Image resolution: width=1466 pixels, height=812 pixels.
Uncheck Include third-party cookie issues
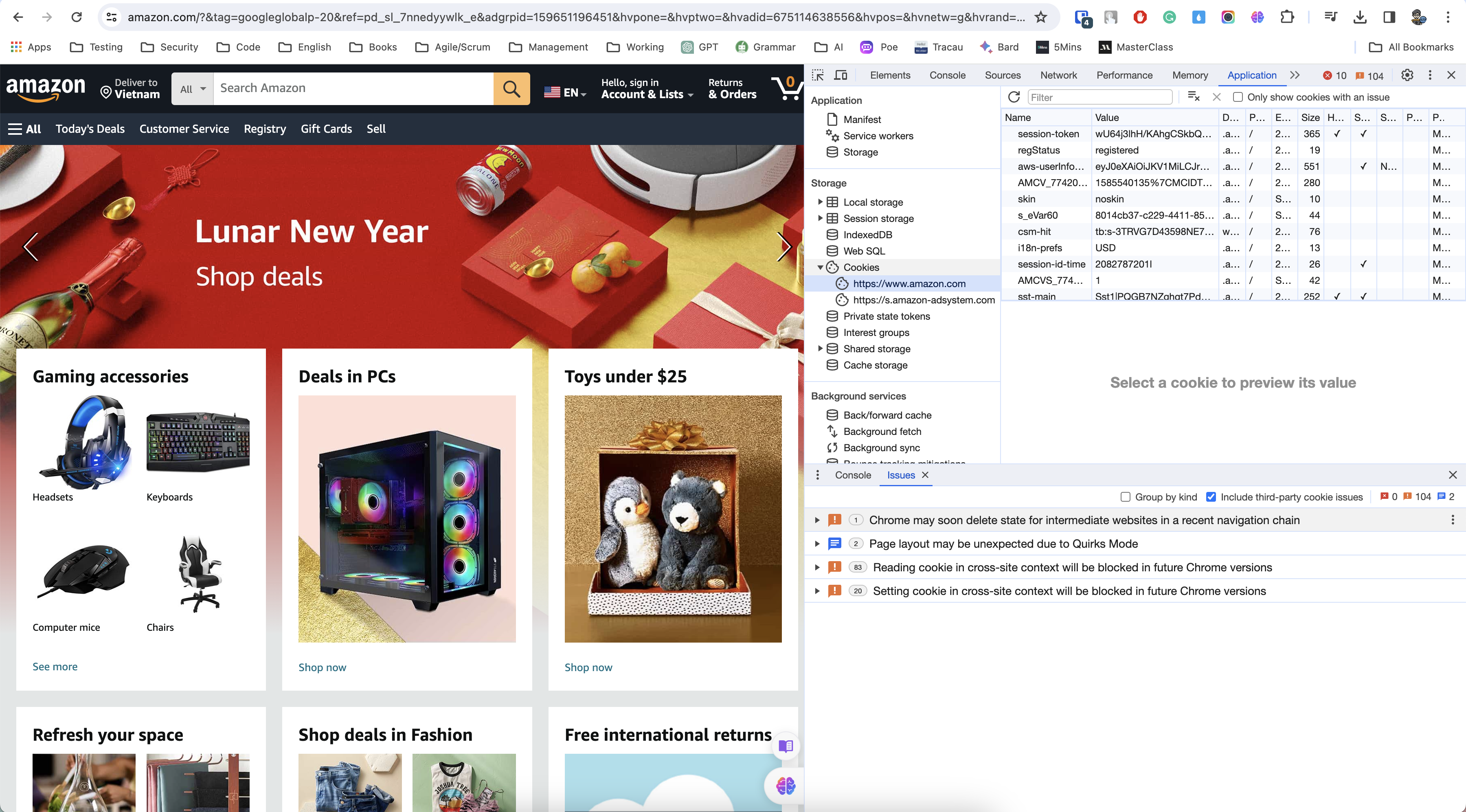coord(1211,497)
